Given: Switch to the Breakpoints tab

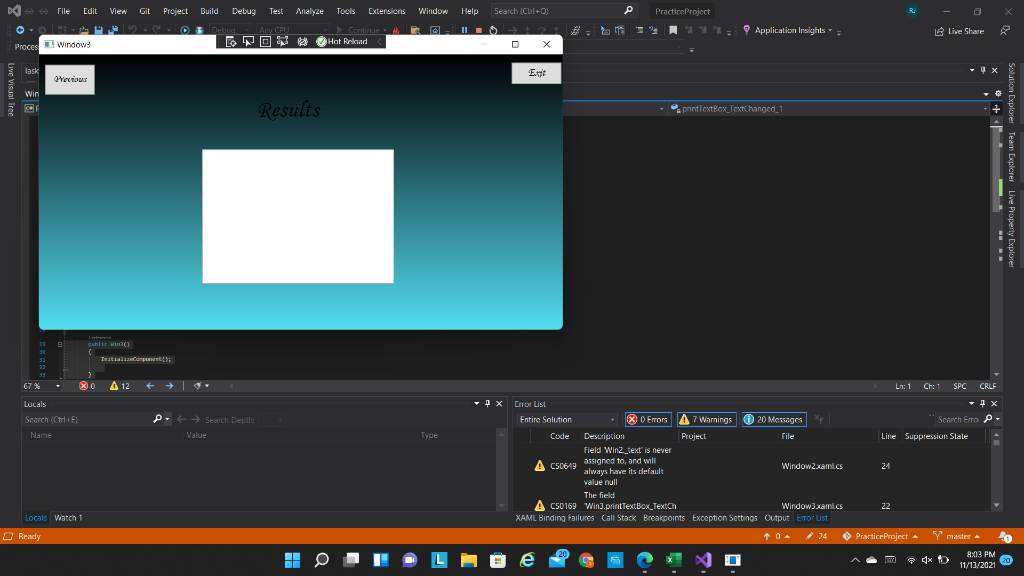Looking at the screenshot, I should click(x=664, y=518).
